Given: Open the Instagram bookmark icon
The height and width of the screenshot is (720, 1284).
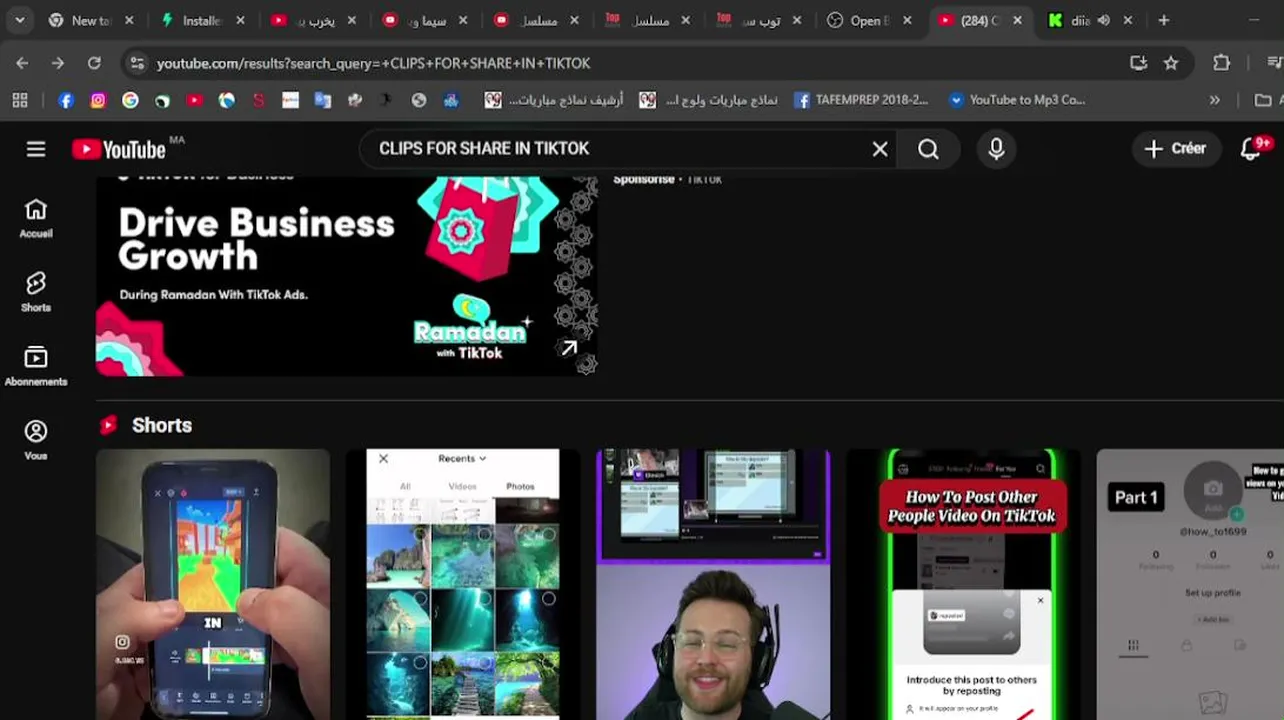Looking at the screenshot, I should (x=98, y=100).
